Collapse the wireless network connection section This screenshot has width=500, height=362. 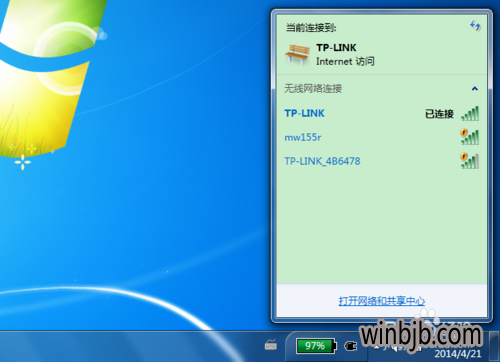click(475, 89)
